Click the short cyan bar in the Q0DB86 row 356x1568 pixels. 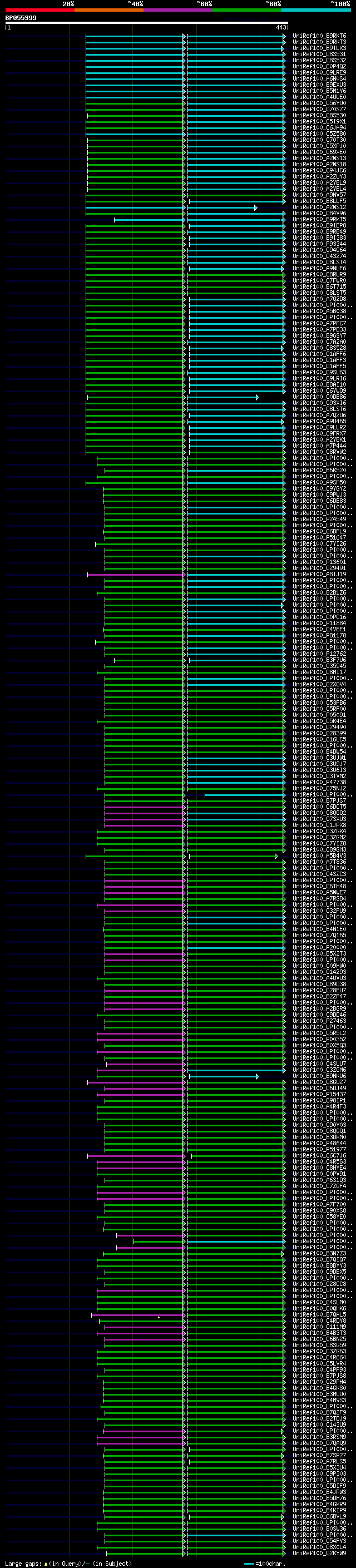[222, 398]
